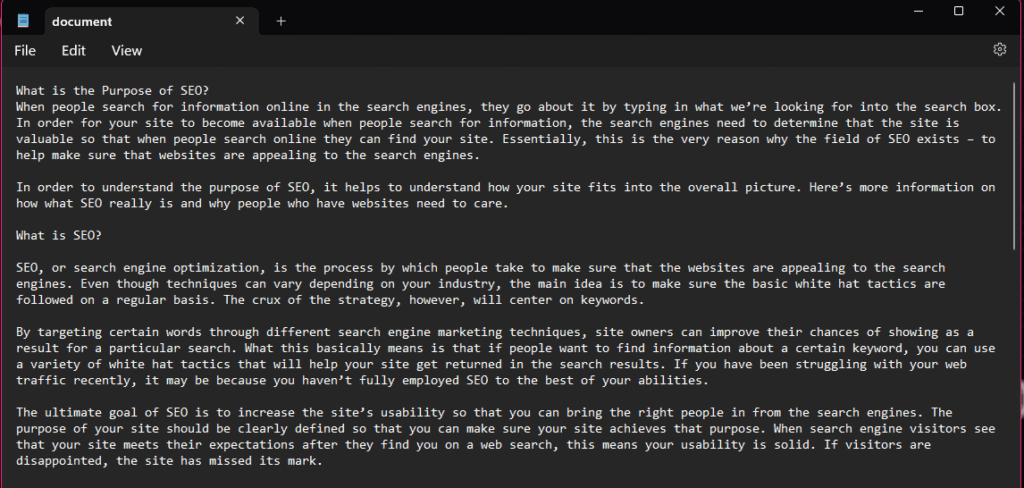Viewport: 1024px width, 488px height.
Task: Select the document tab
Action: point(120,21)
